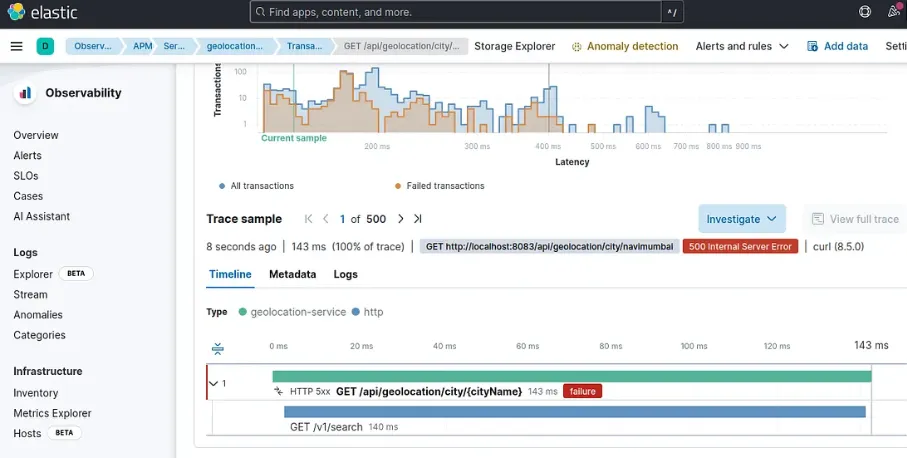The width and height of the screenshot is (907, 458).
Task: Open the newsfeed notifications icon
Action: tap(894, 12)
